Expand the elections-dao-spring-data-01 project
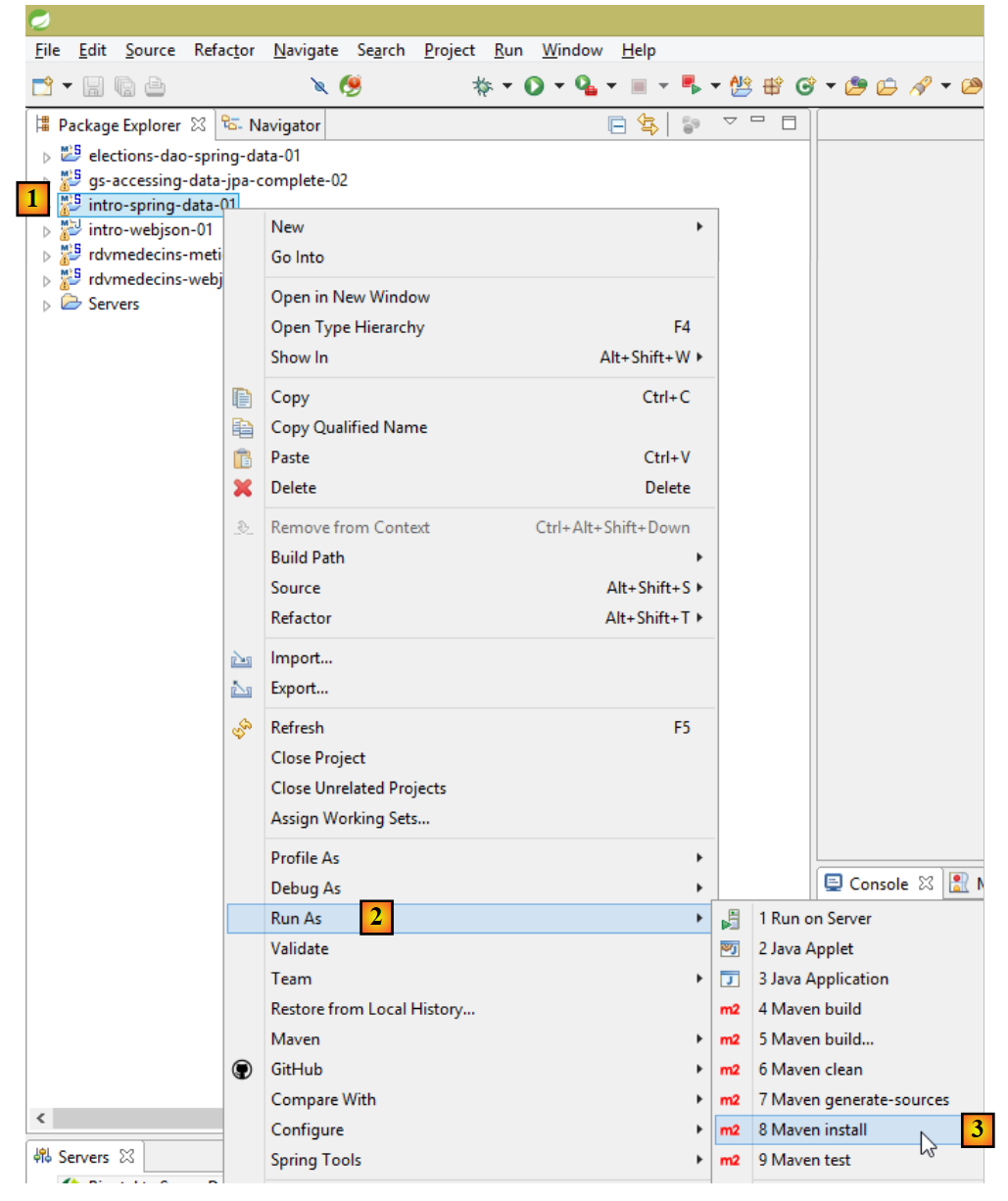 (46, 157)
